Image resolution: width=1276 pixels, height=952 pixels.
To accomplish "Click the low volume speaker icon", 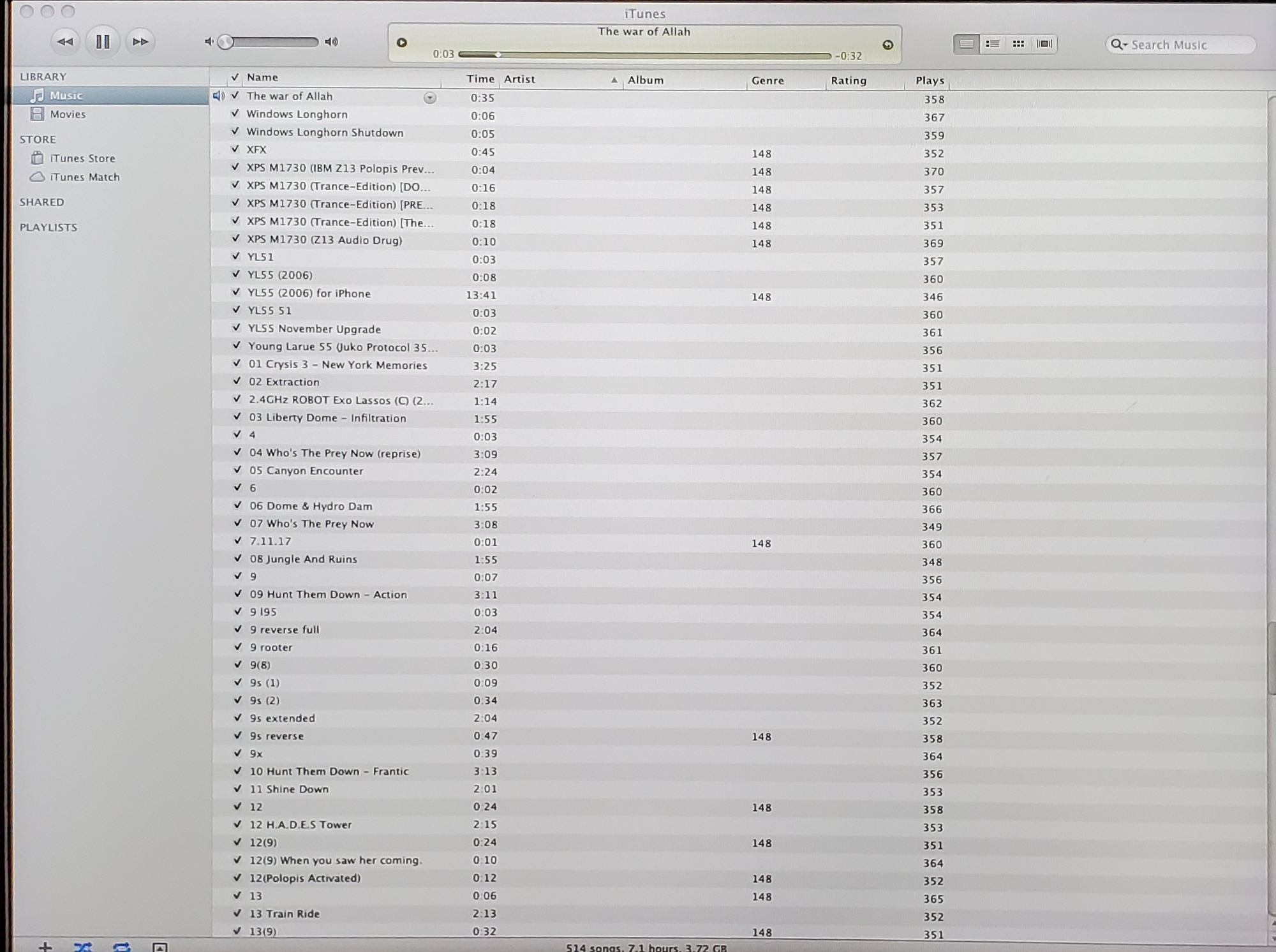I will 209,42.
